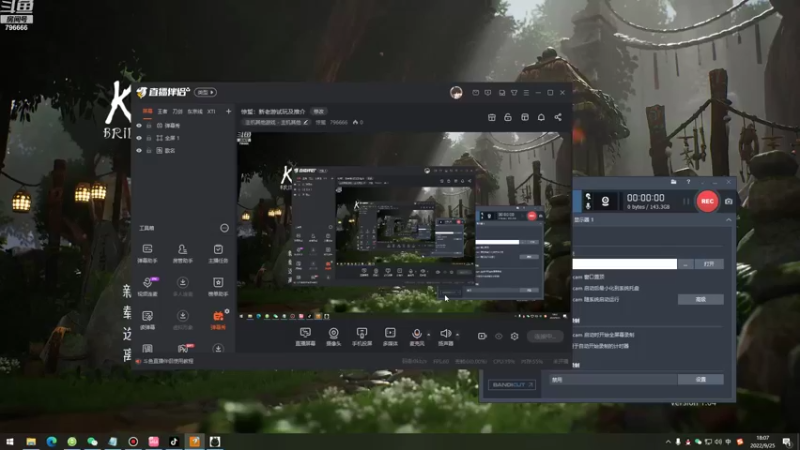The image size is (800, 450).
Task: Add 直播屏幕 screen capture source
Action: (305, 337)
